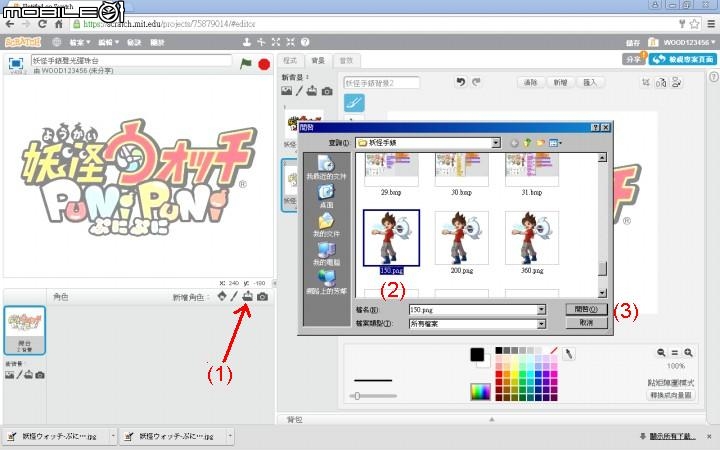Paint new sprite brush icon
This screenshot has height=450, width=720.
pos(234,297)
